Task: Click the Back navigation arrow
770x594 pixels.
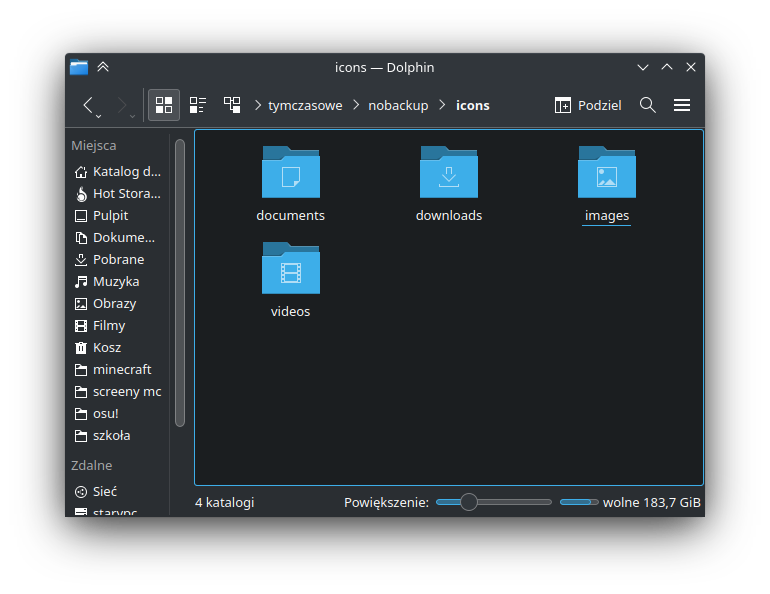Action: pyautogui.click(x=88, y=105)
